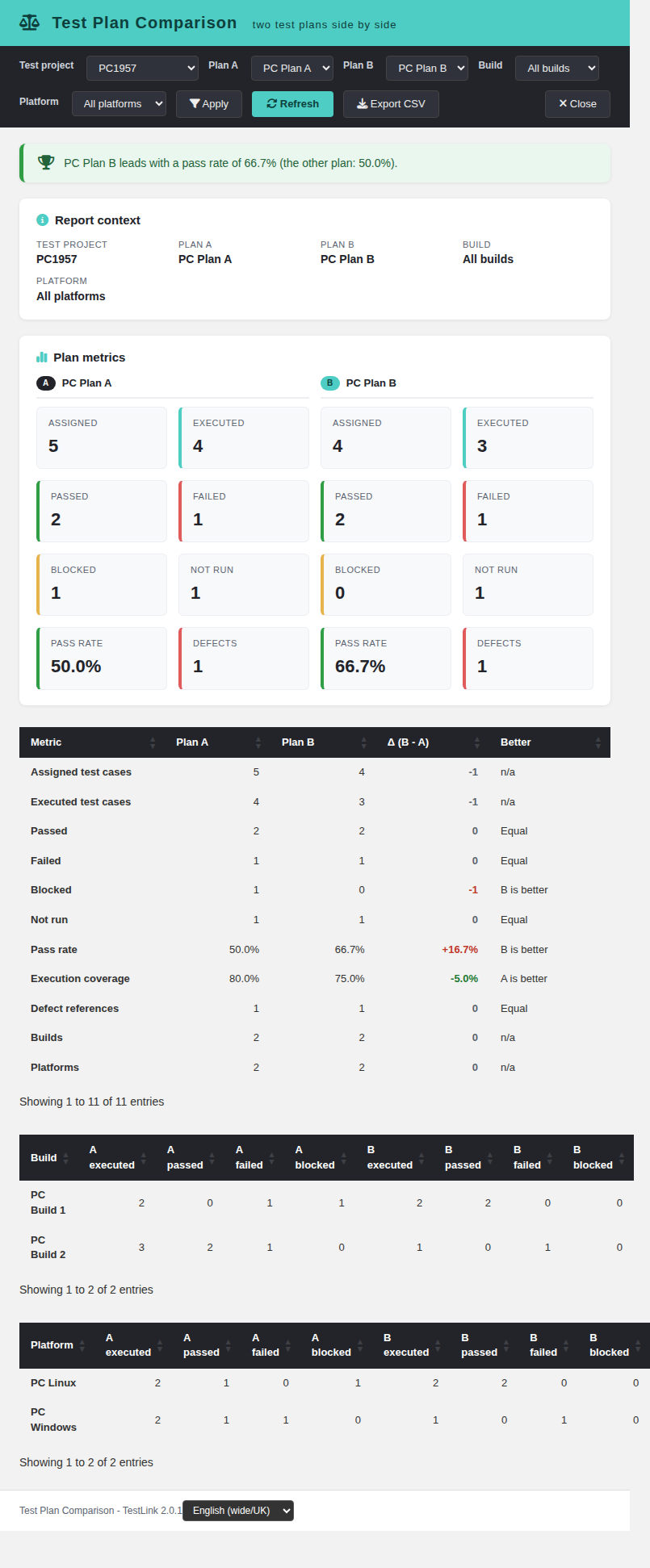Screen dimensions: 650x1568
Task: Click the black A badge for PC Plan A
Action: (46, 383)
